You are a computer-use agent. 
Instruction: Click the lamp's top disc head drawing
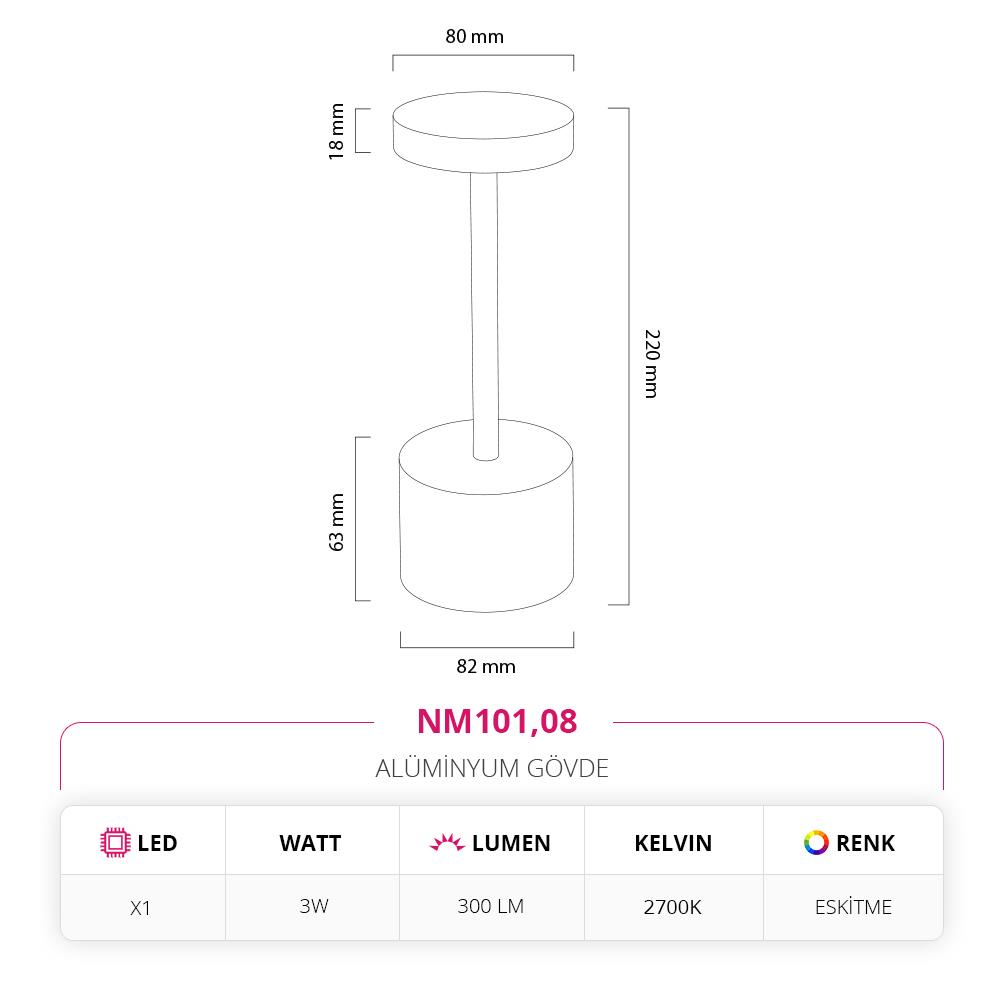[483, 132]
